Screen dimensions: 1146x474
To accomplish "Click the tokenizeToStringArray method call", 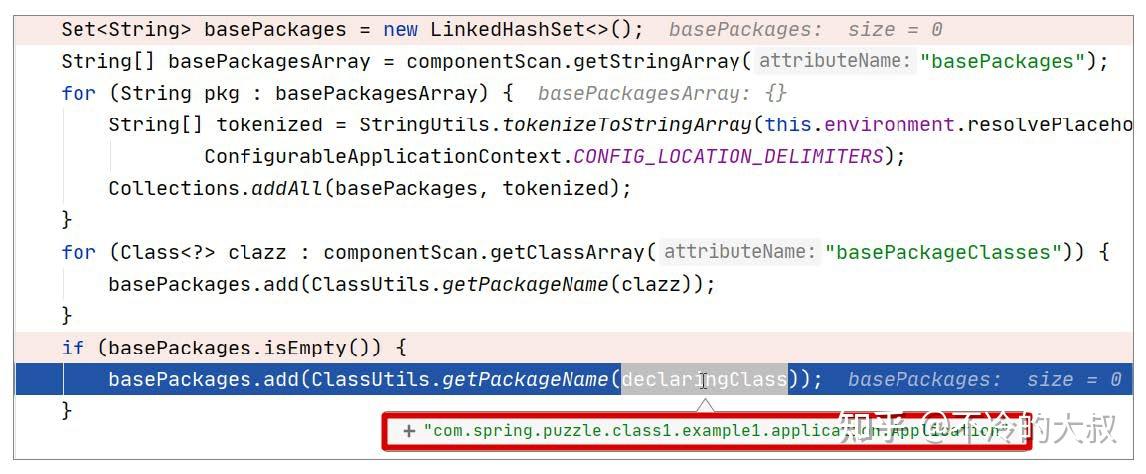I will click(x=626, y=125).
